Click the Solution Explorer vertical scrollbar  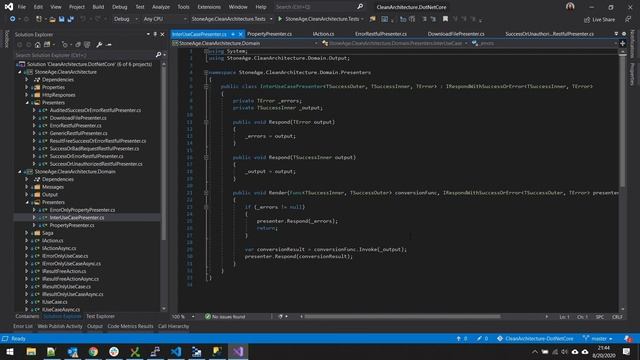point(164,154)
